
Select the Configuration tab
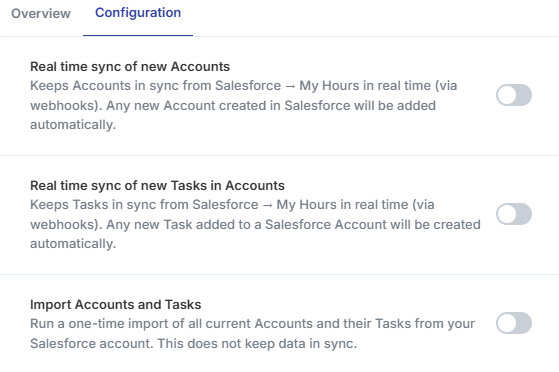pos(138,13)
